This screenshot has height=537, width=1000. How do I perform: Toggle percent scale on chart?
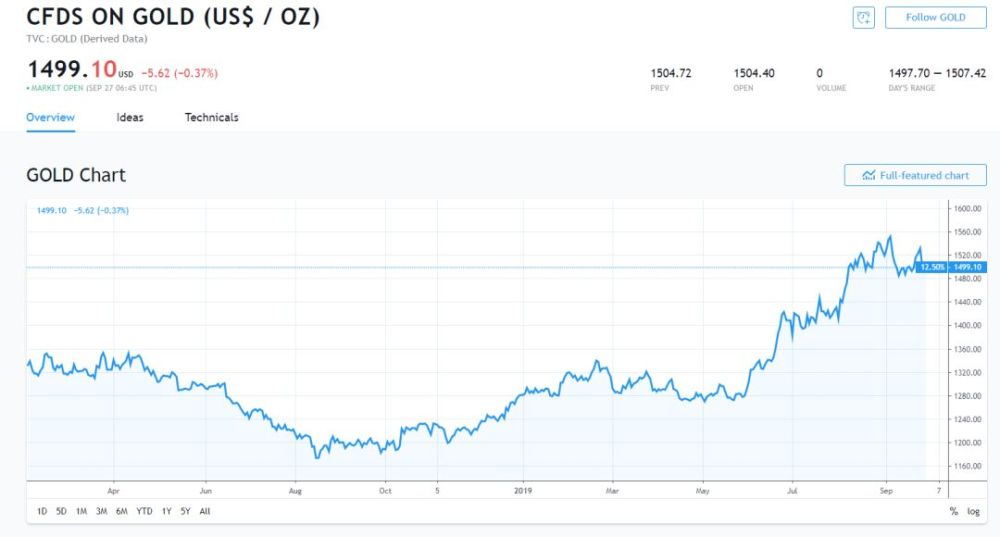953,511
